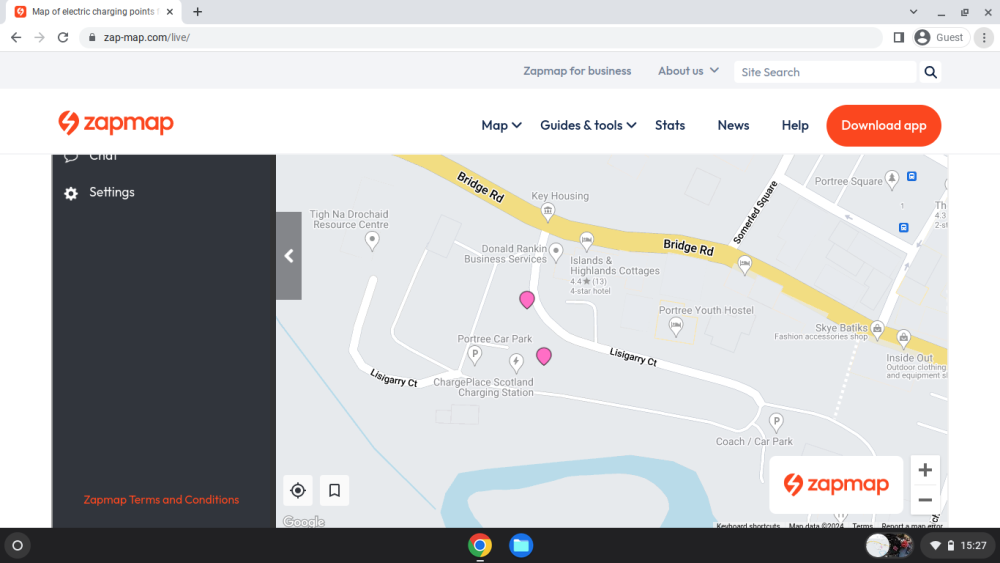Viewport: 1000px width, 563px height.
Task: Click the Zapmap logo in the header
Action: [115, 123]
